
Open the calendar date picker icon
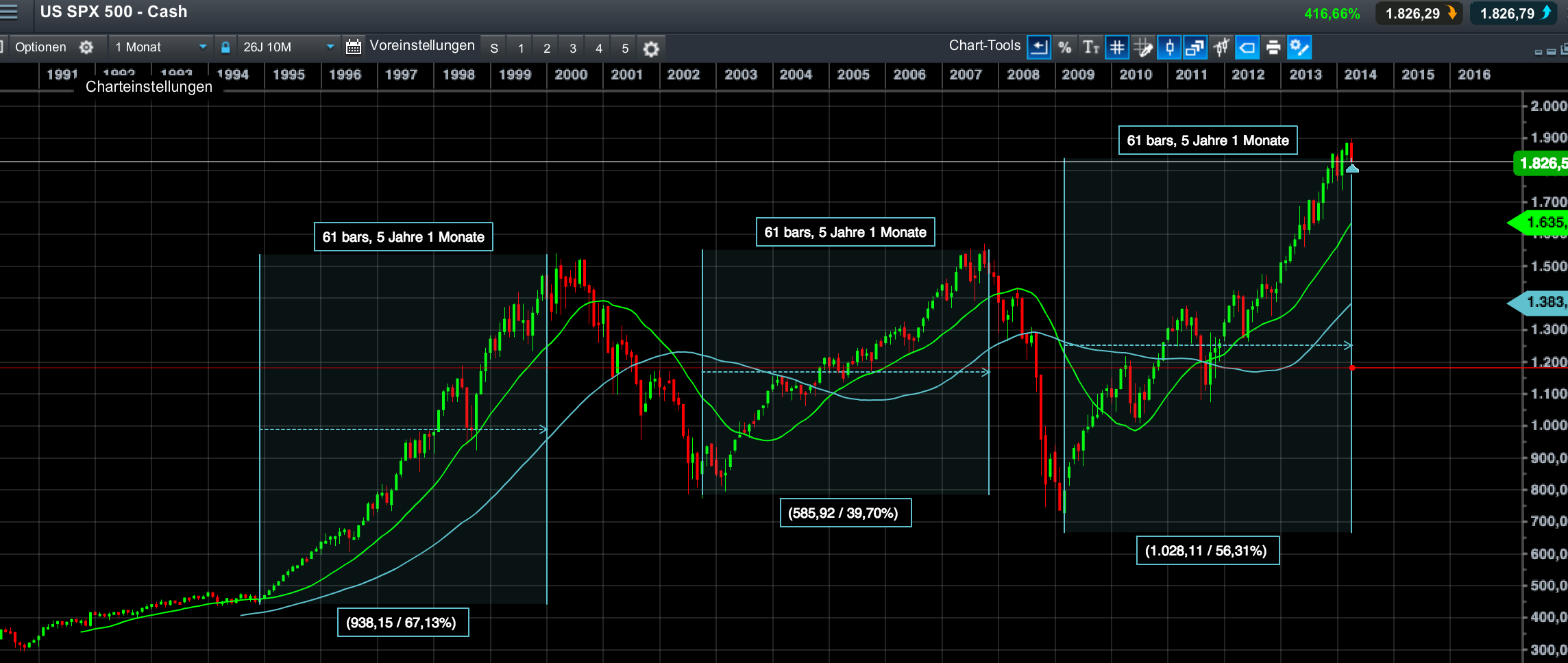point(354,47)
